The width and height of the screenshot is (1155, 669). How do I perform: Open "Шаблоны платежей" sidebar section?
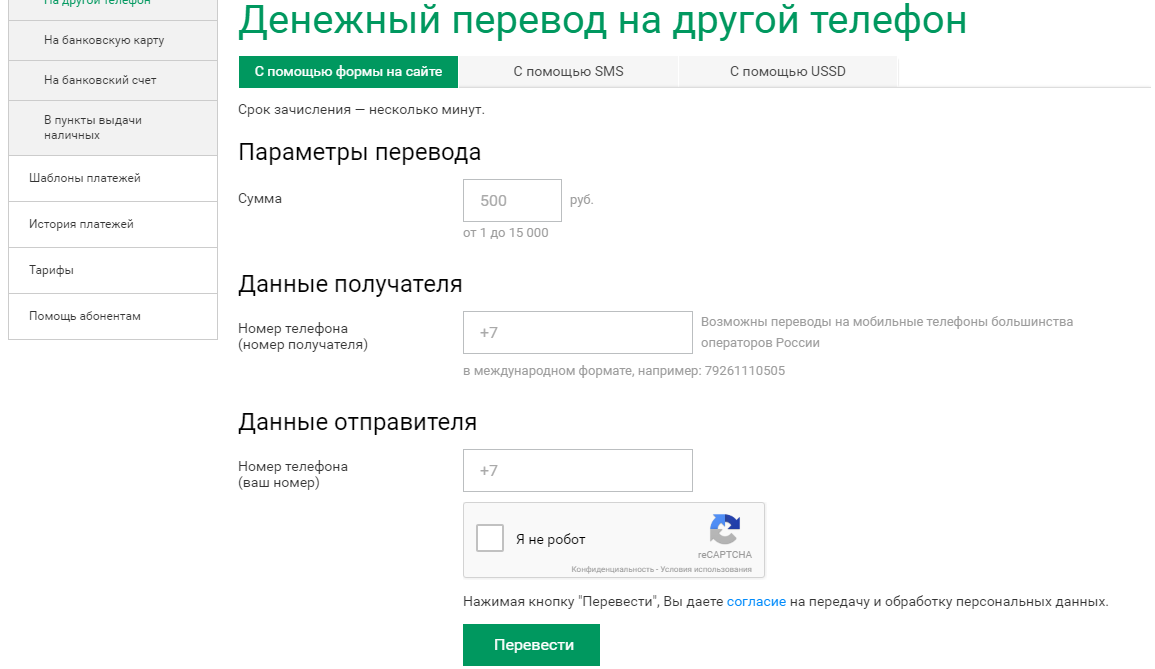113,178
